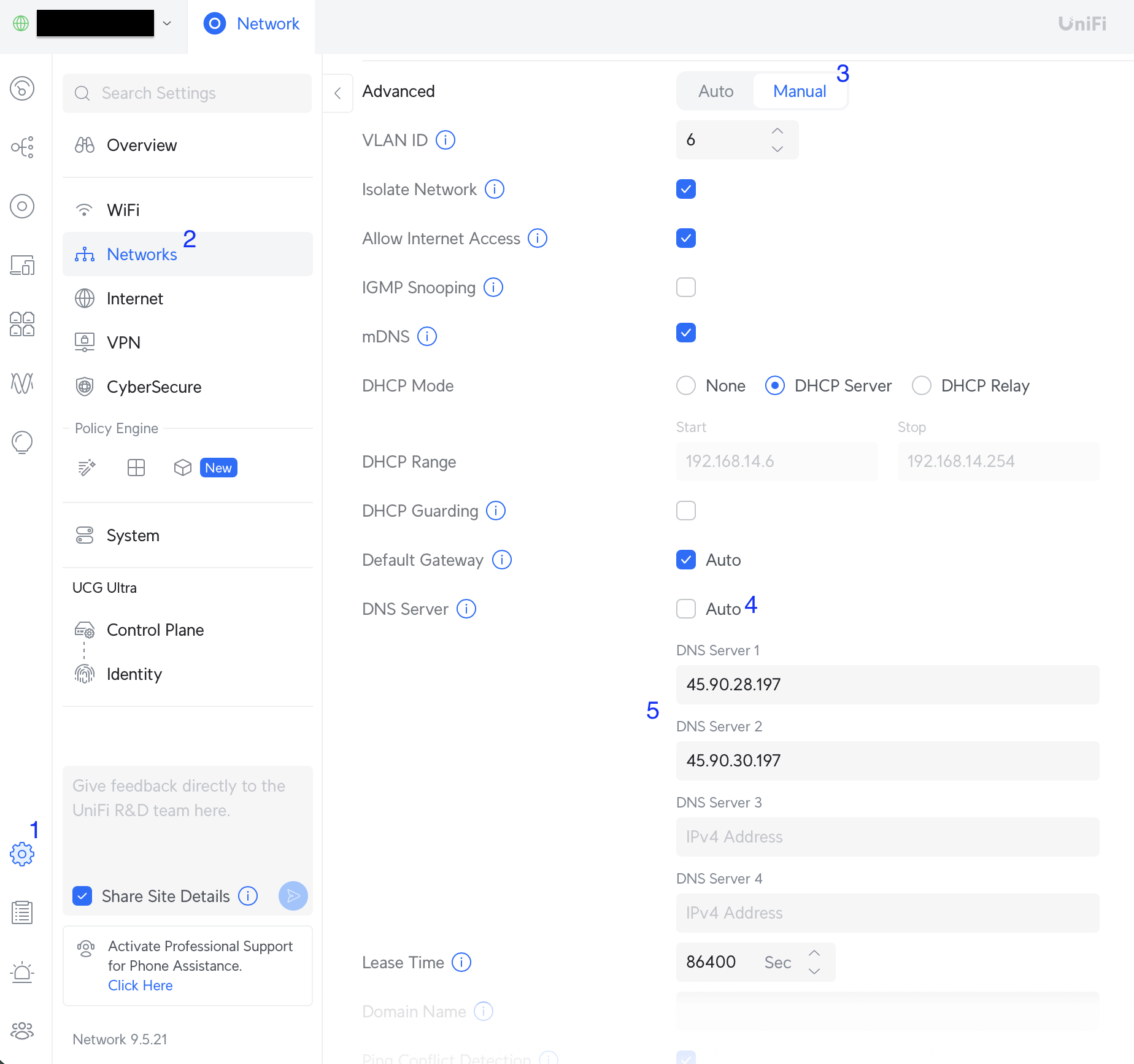Select the DHCP Relay mode
The height and width of the screenshot is (1064, 1134).
coord(921,385)
